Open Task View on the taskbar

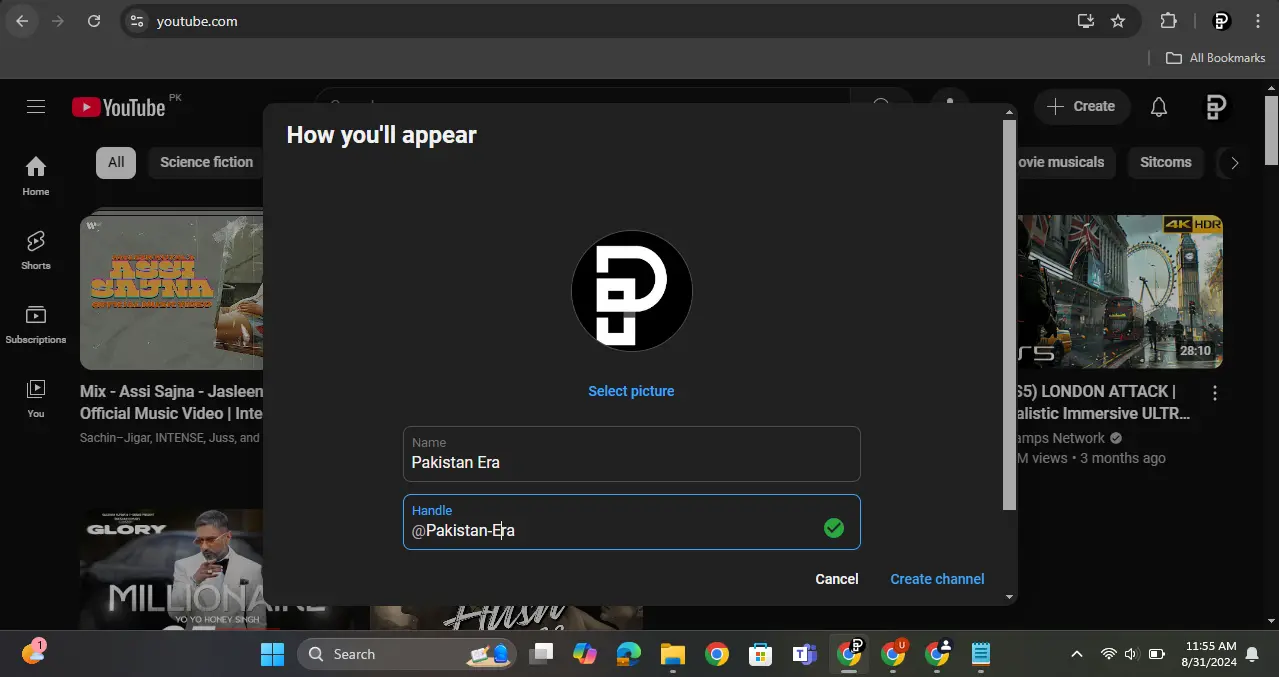tap(541, 654)
